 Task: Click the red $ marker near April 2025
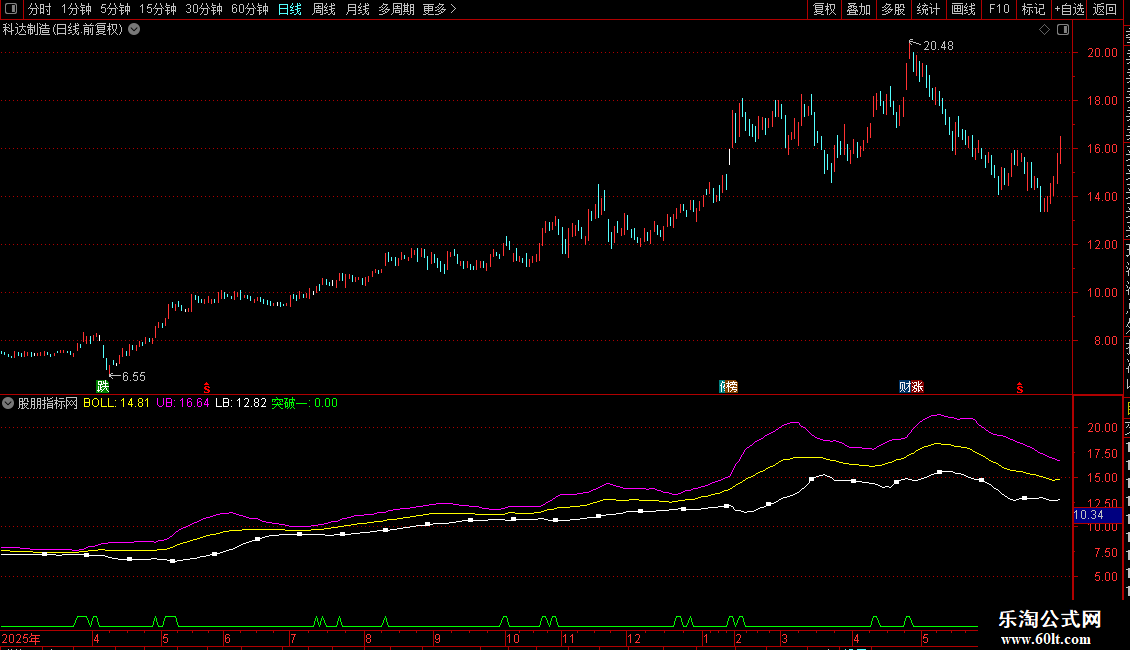pos(207,388)
